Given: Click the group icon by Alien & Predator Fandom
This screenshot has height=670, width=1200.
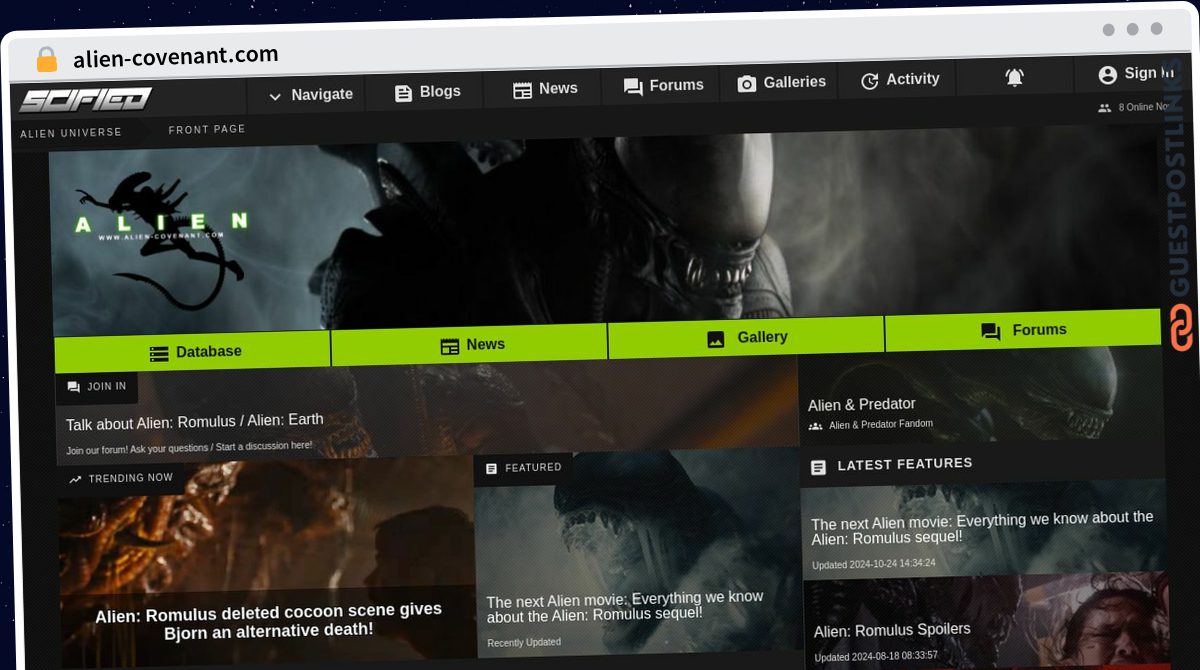Looking at the screenshot, I should [816, 426].
